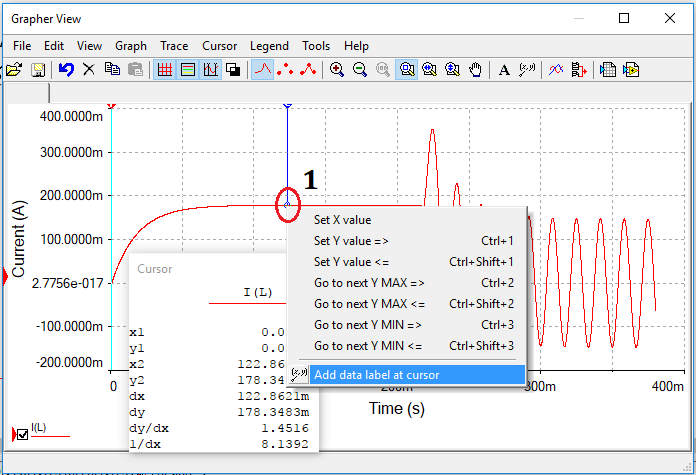Click the Zoom Horizontal icon
This screenshot has height=475, width=696.
429,70
